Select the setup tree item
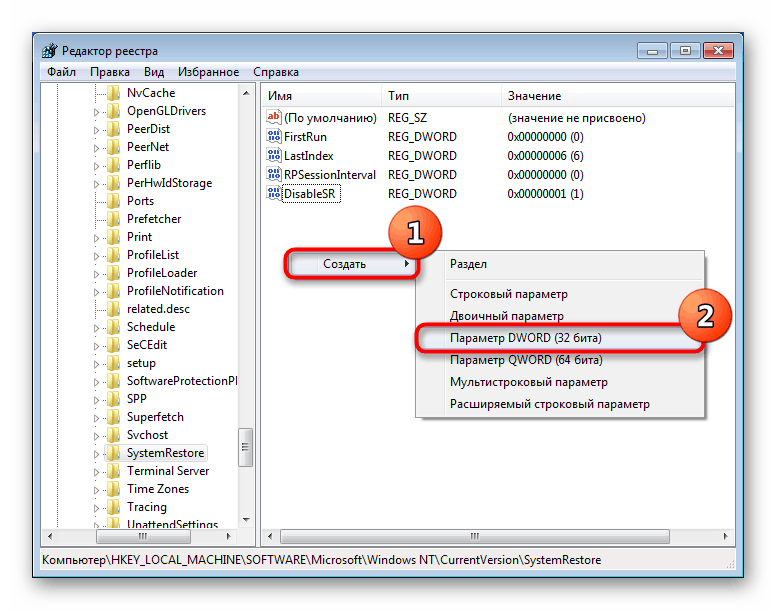The width and height of the screenshot is (776, 610). [x=141, y=363]
